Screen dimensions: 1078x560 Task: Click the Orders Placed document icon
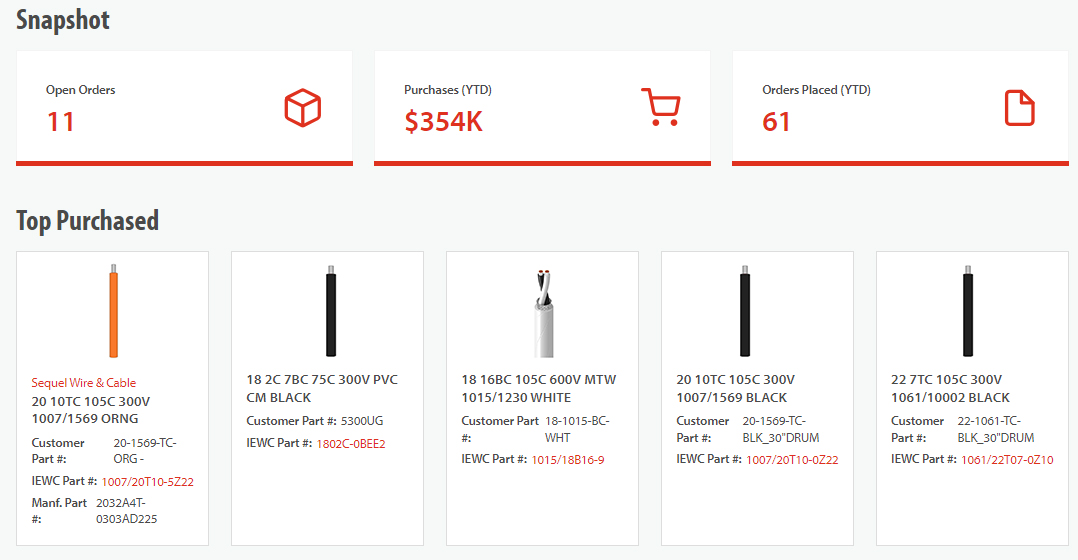[x=1019, y=108]
